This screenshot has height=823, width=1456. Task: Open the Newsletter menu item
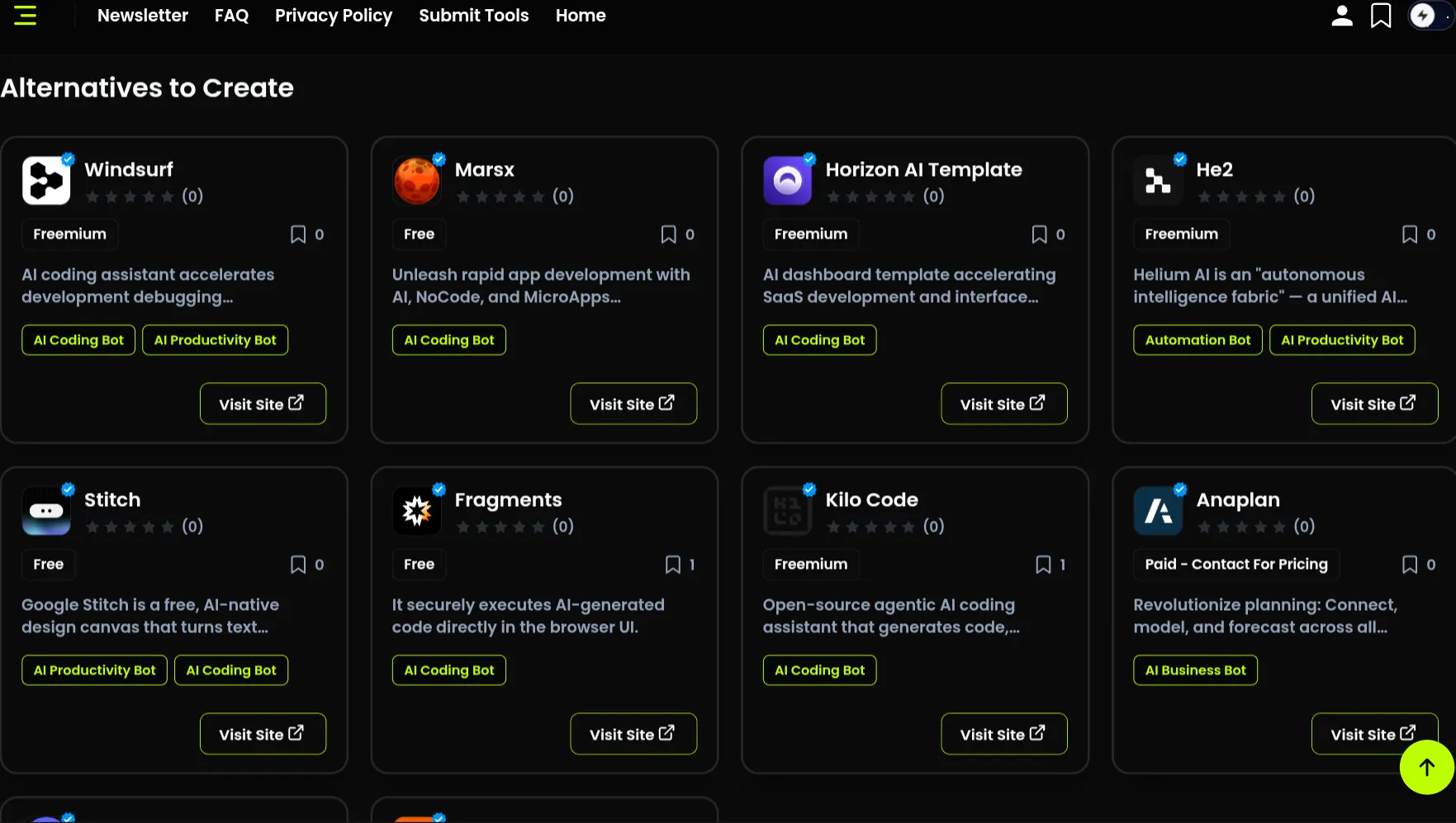143,16
